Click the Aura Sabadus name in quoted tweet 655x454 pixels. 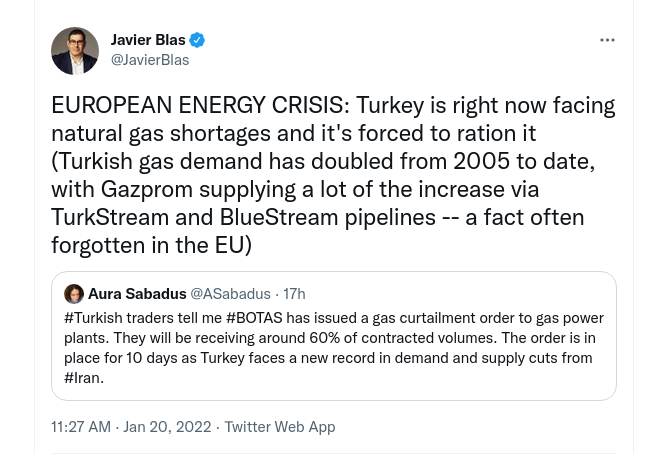point(137,294)
